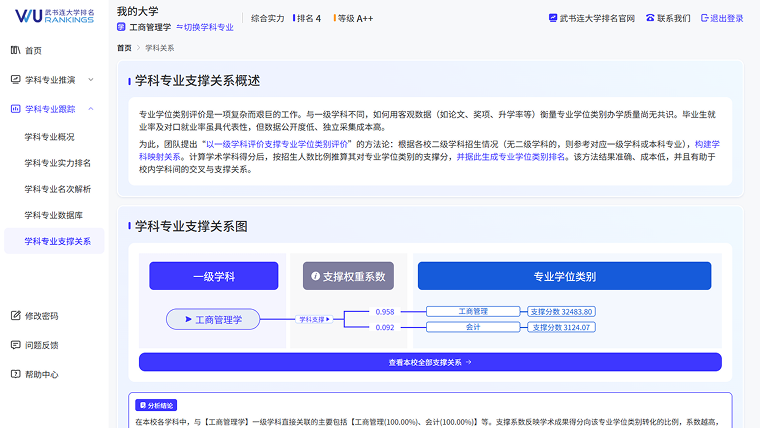This screenshot has height=428, width=760.
Task: Click the 排名 4 indicator
Action: pyautogui.click(x=307, y=18)
